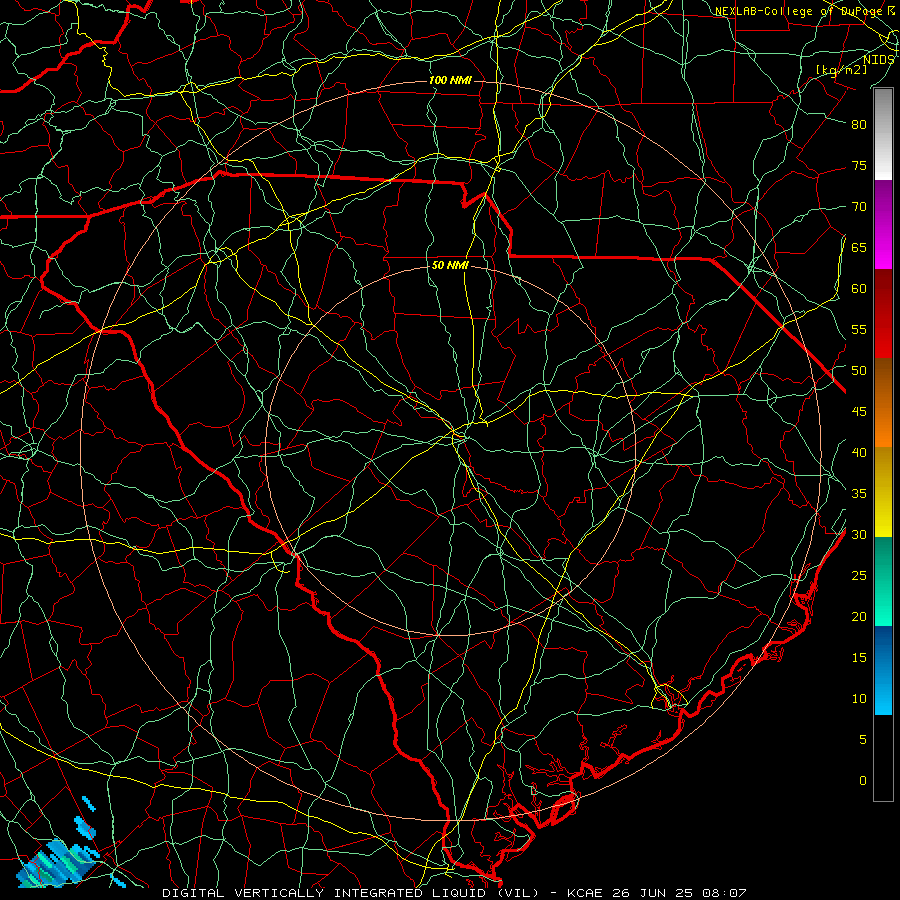This screenshot has height=900, width=900.
Task: Click the legend value '25'
Action: pos(859,576)
